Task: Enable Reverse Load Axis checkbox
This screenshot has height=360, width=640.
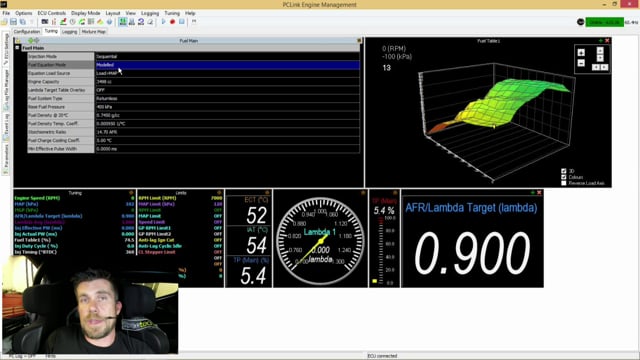Action: click(x=564, y=183)
